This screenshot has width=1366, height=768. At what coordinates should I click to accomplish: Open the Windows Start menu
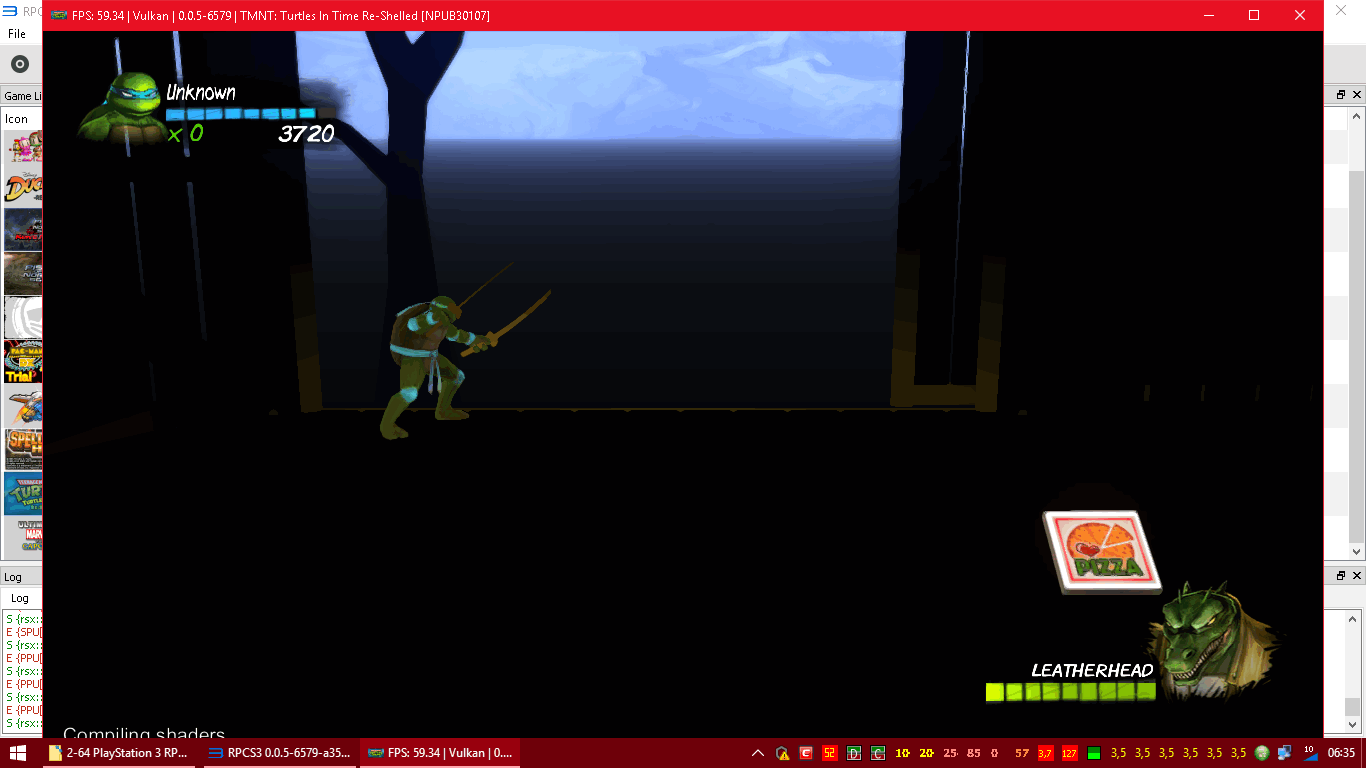[17, 753]
